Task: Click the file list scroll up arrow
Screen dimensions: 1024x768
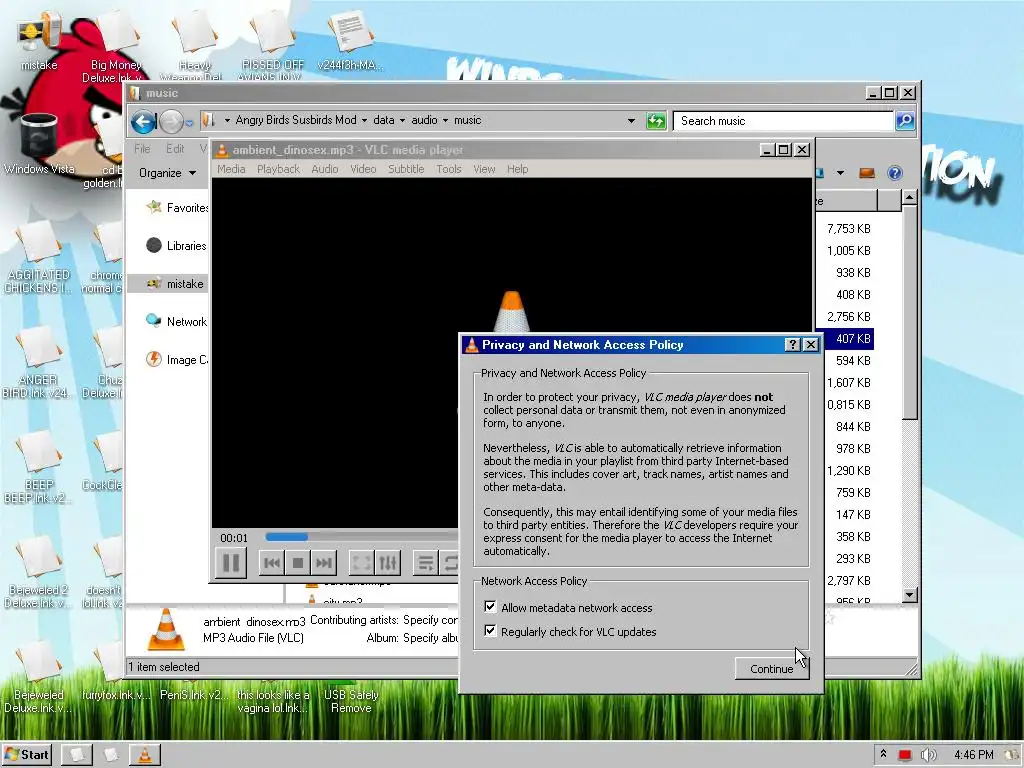Action: (x=909, y=197)
